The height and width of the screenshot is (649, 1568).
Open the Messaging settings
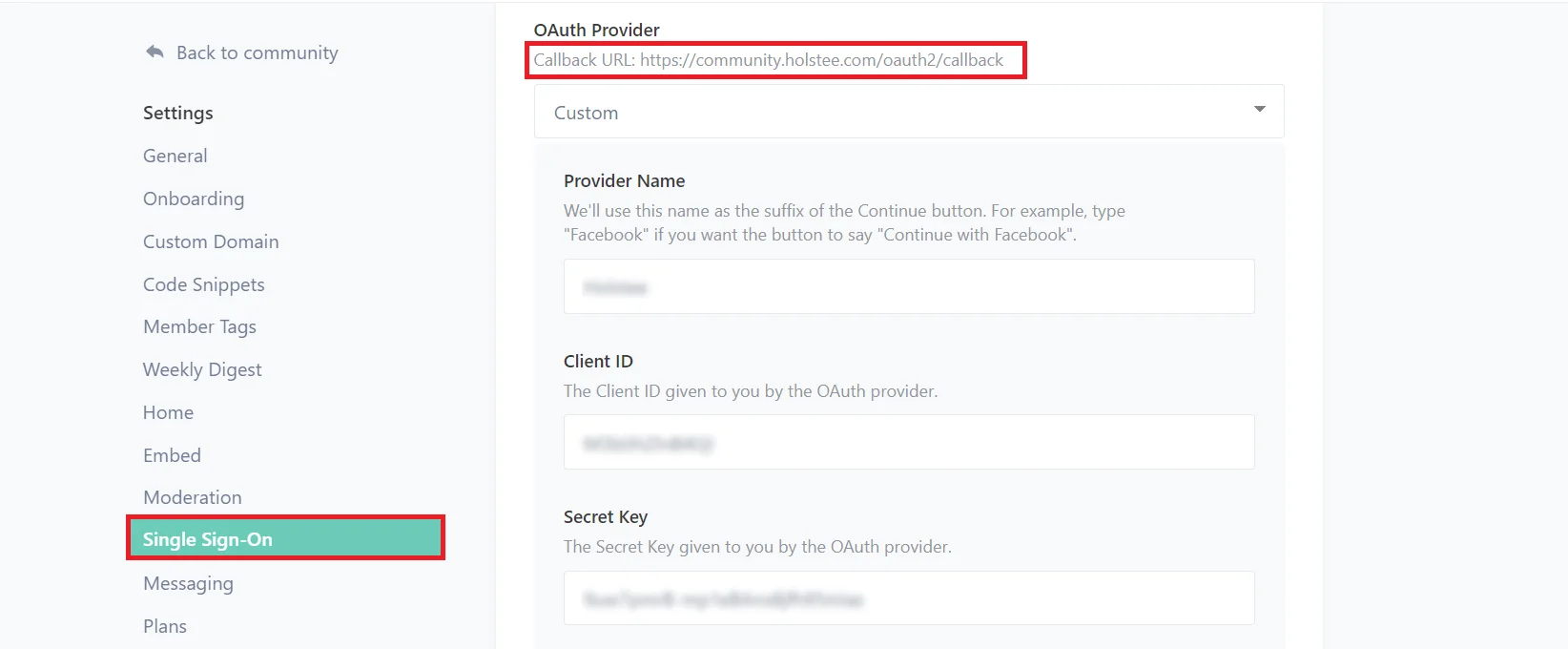pyautogui.click(x=188, y=583)
